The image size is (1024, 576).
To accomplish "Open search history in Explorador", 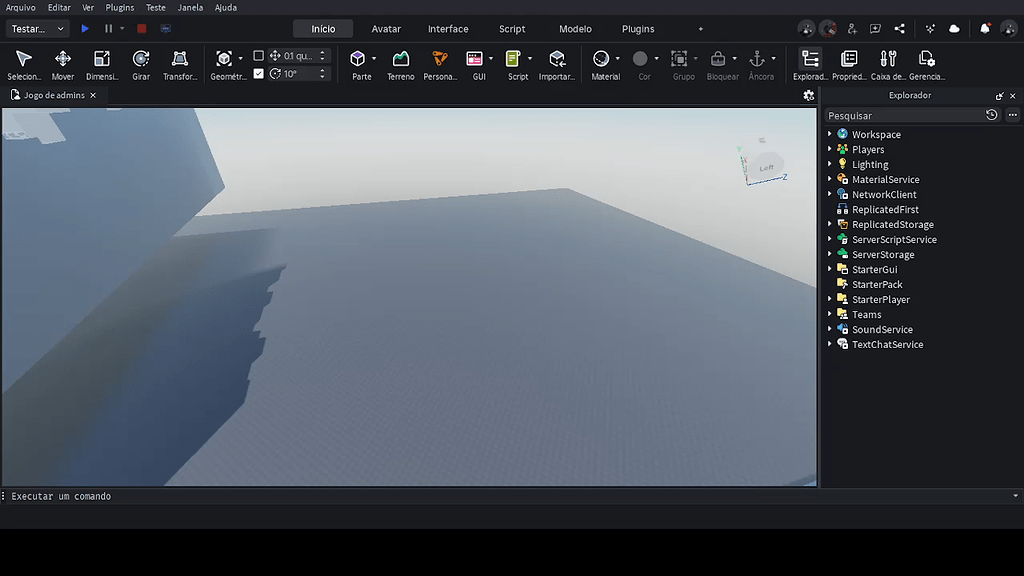I will coord(991,115).
